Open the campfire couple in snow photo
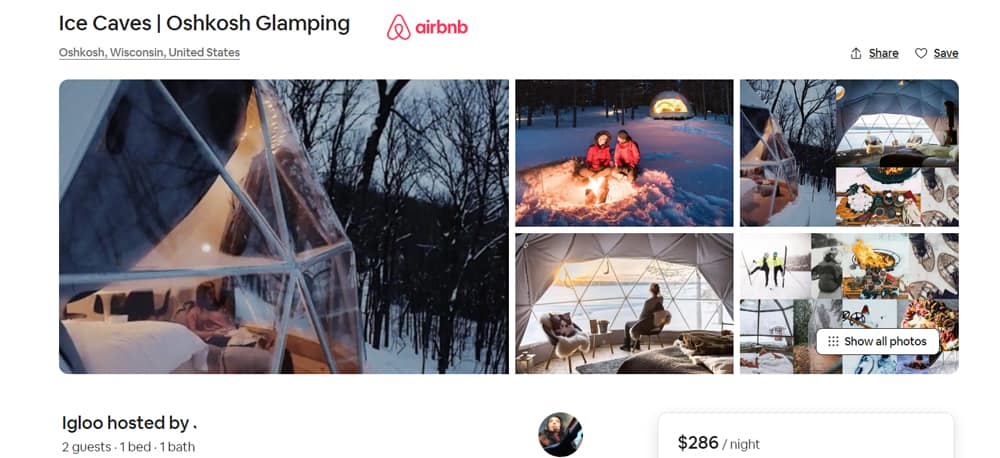Screen dimensions: 1000x458 [624, 152]
